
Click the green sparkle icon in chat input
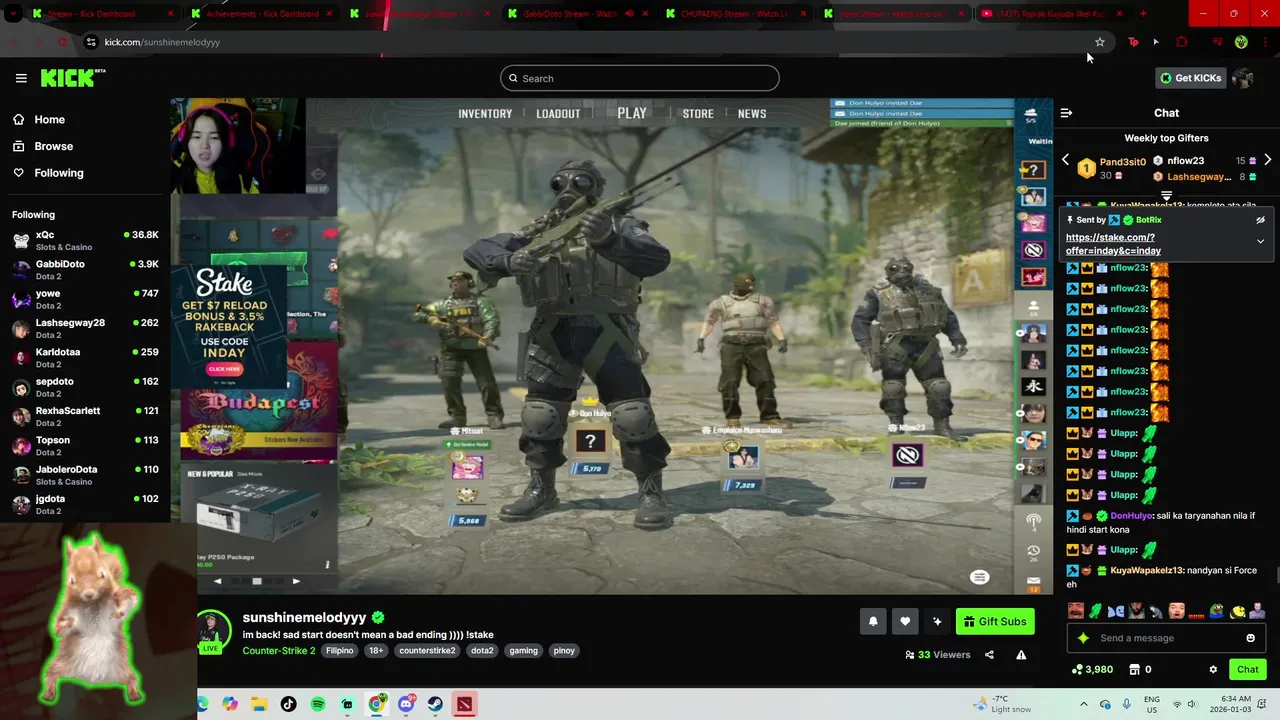[1082, 638]
